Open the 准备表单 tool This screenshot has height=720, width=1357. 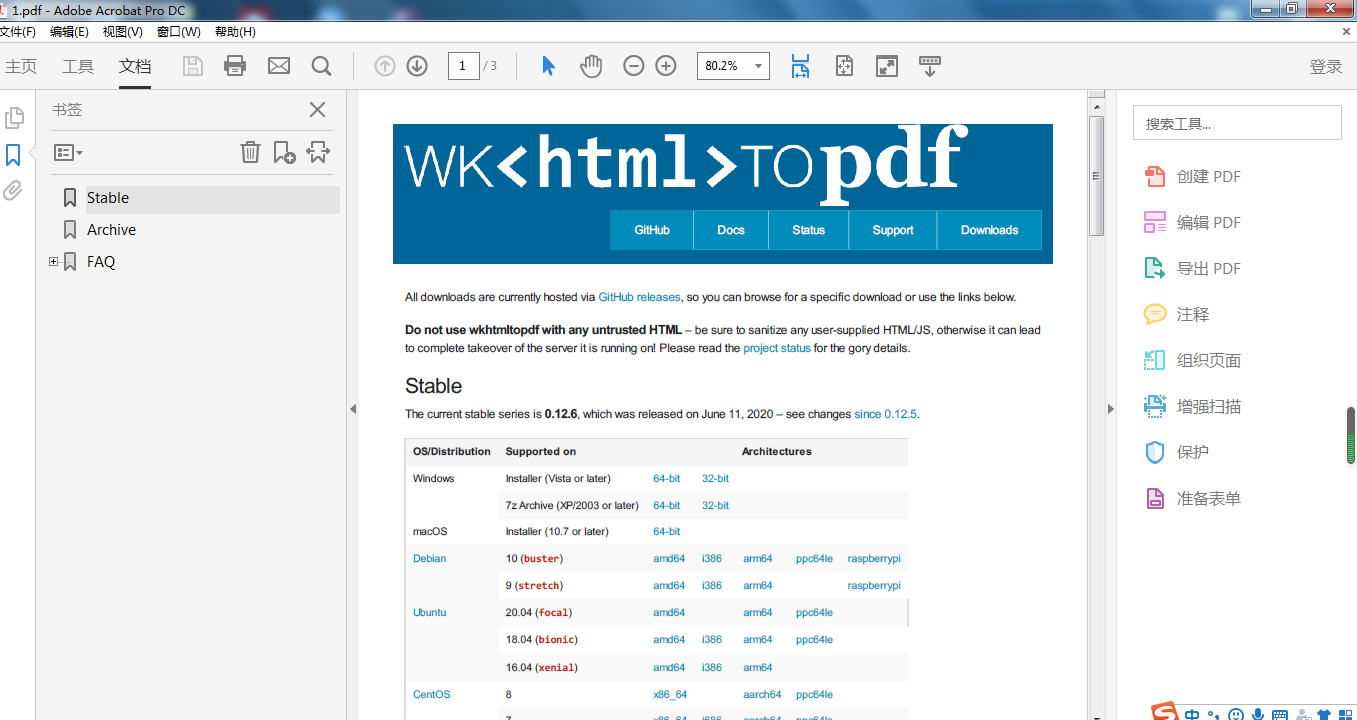click(1192, 499)
